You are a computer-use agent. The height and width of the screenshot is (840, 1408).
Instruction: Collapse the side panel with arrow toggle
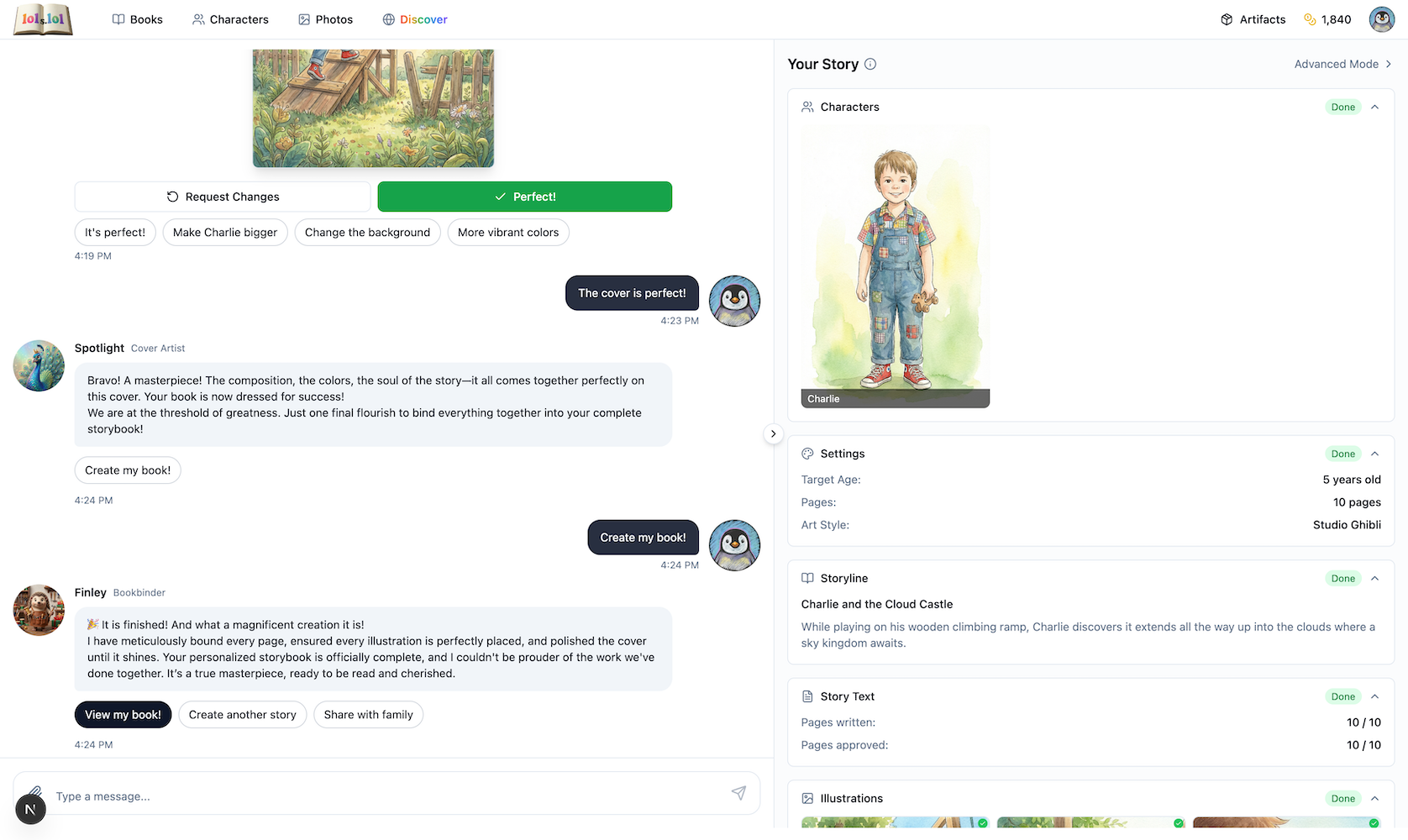tap(773, 434)
